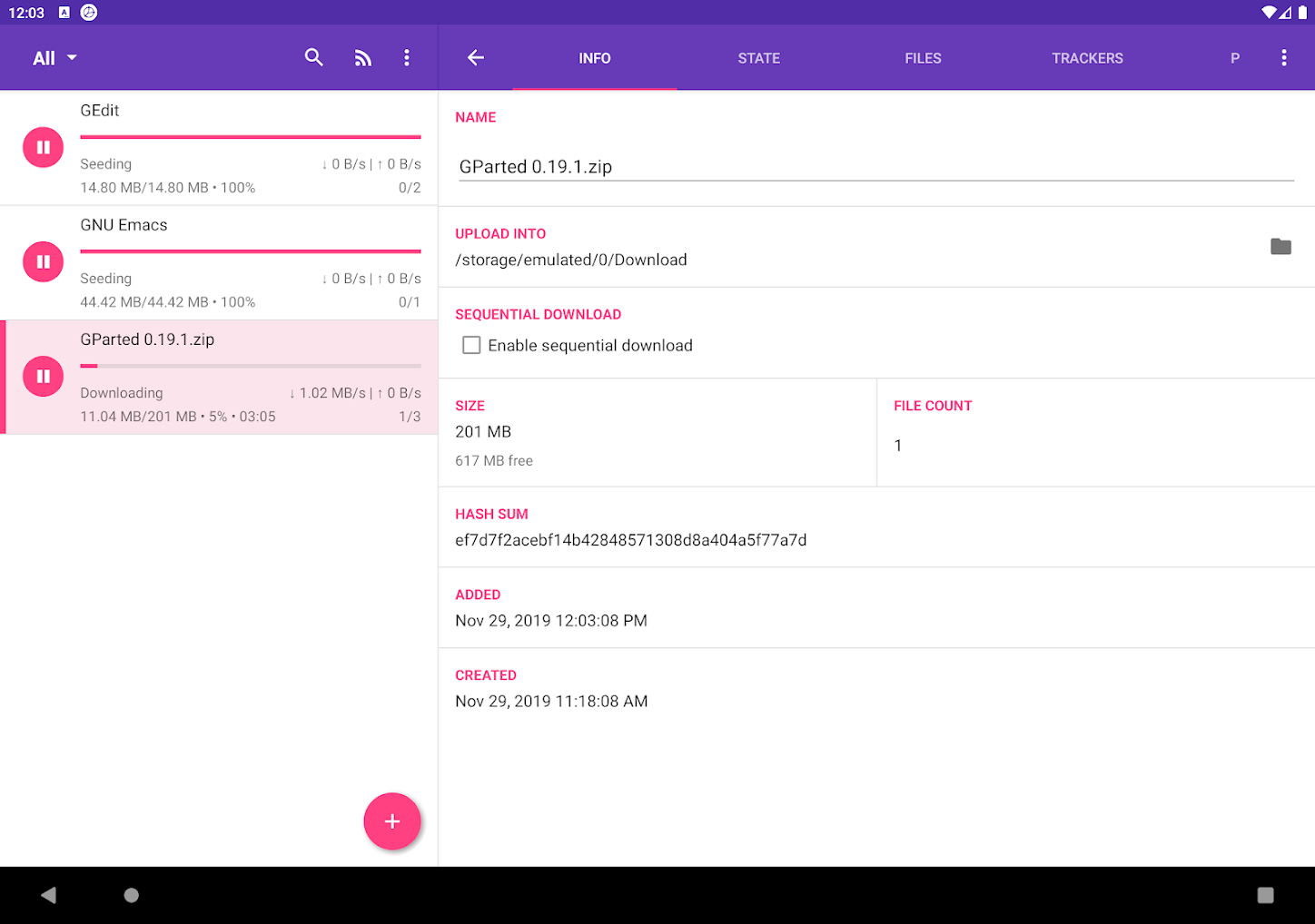This screenshot has width=1315, height=924.
Task: Pause the GParted 0.19.1.zip torrent
Action: [x=43, y=376]
